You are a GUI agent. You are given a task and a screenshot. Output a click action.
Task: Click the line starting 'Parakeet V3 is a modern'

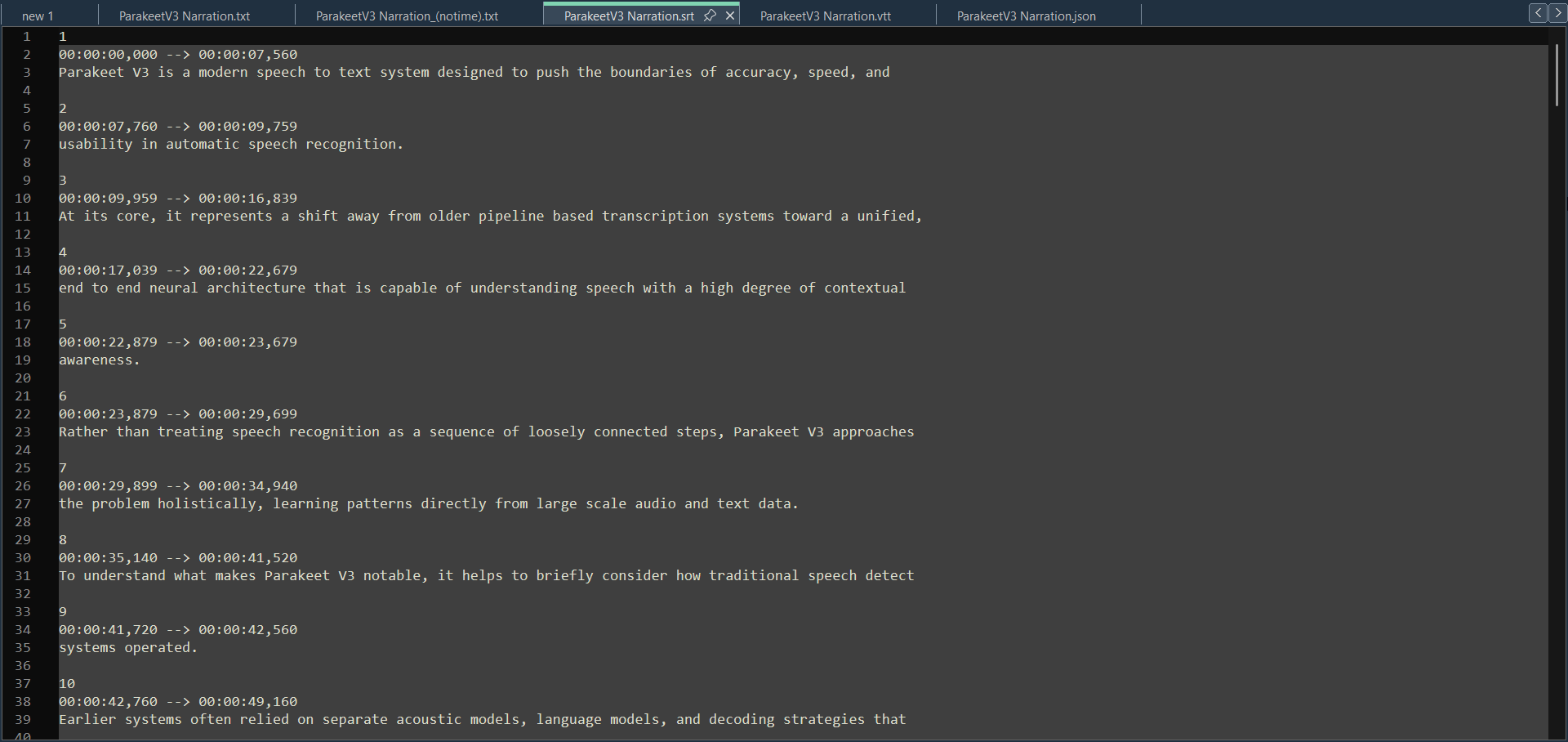(474, 73)
